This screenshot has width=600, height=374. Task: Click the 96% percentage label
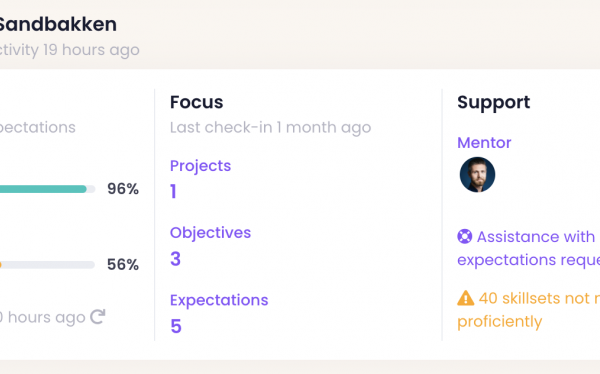tap(123, 189)
